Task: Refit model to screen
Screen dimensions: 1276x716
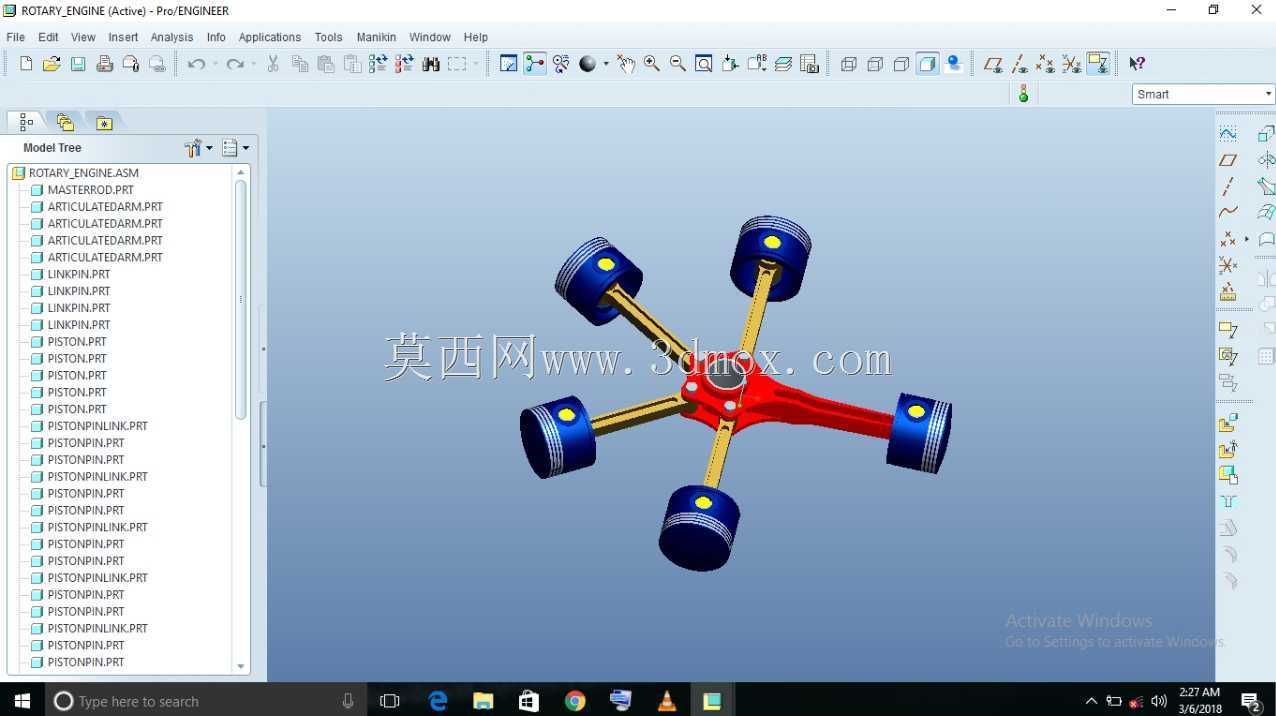Action: point(704,64)
